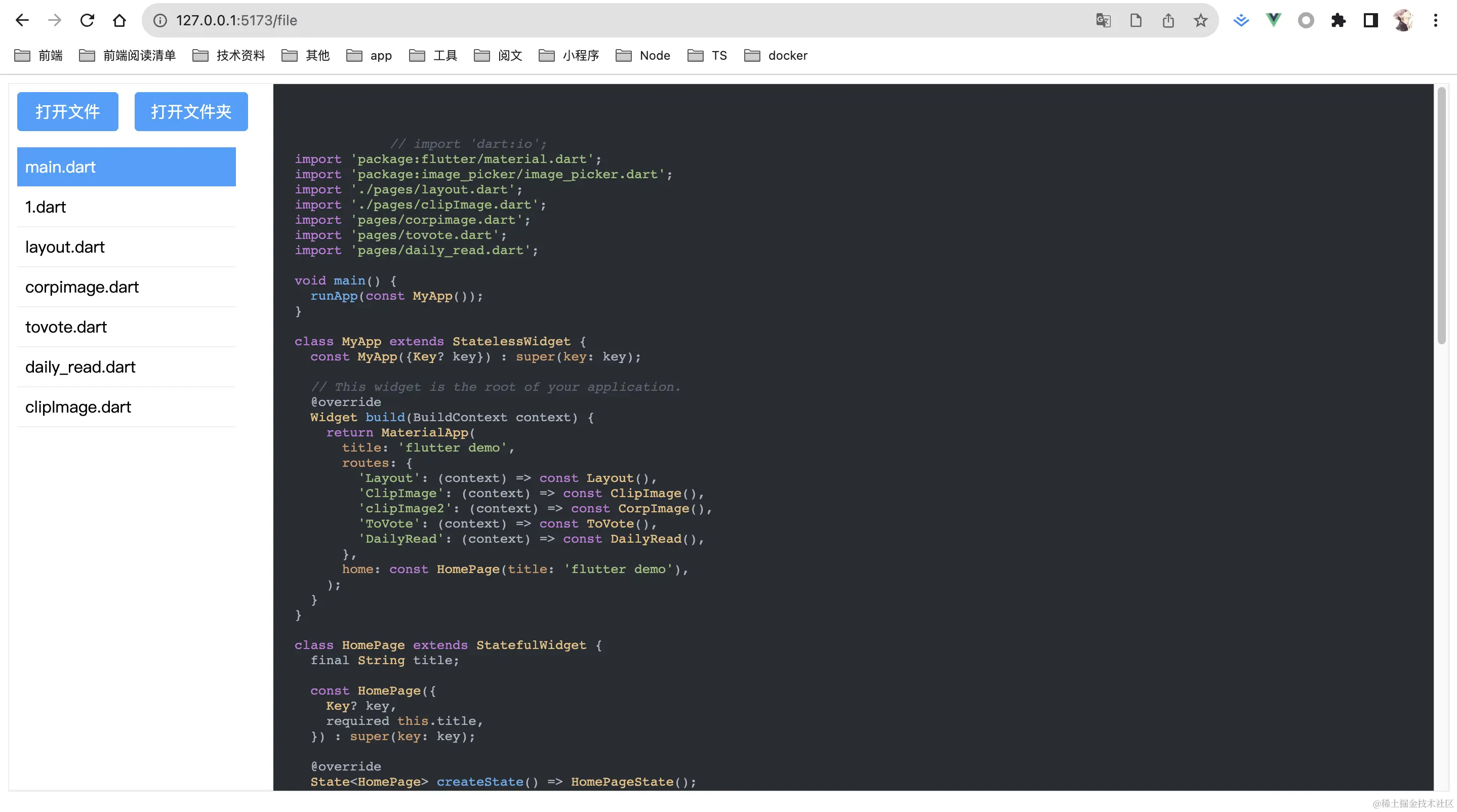Toggle the browser side panel icon

click(x=1370, y=20)
